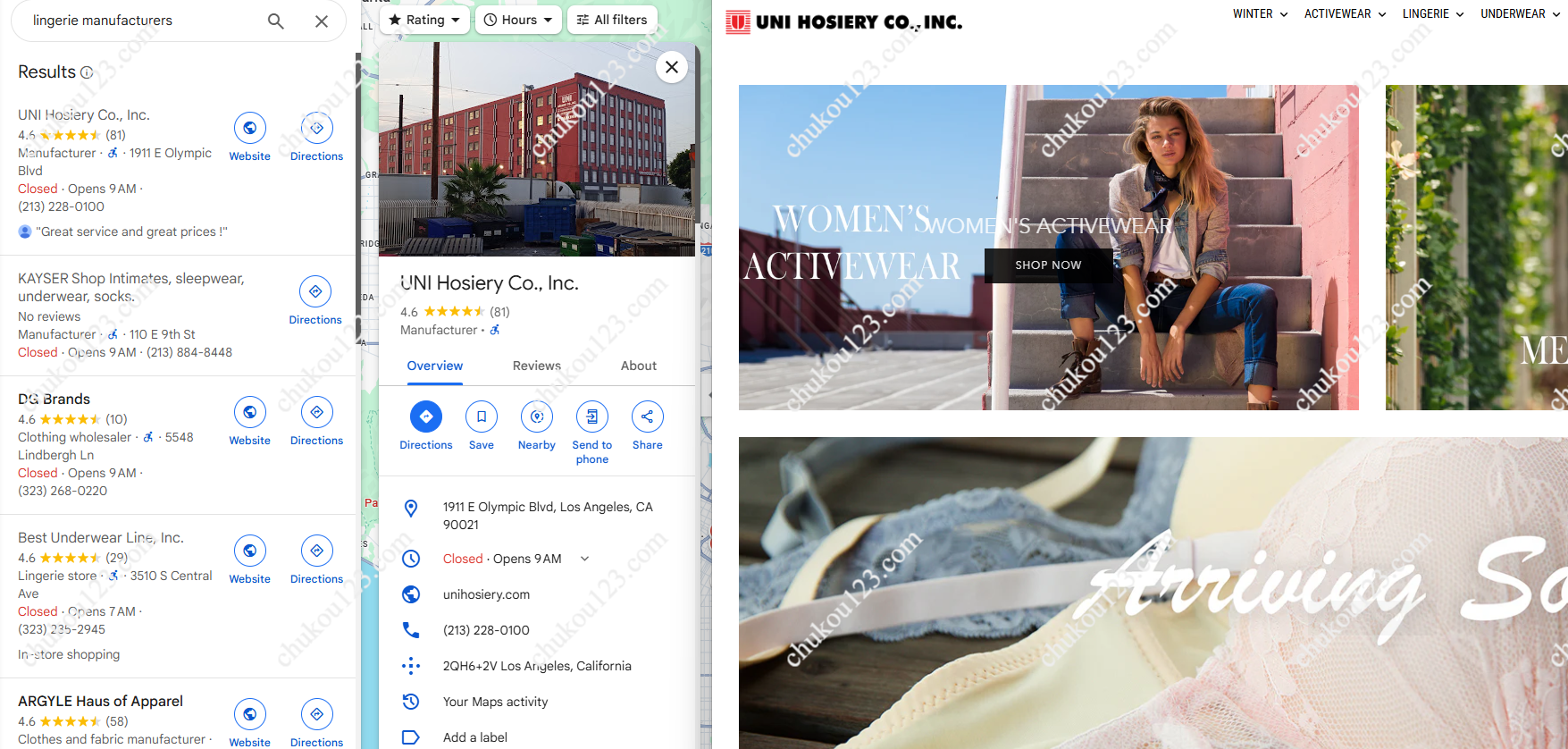The height and width of the screenshot is (749, 1568).
Task: Click the Maps activity history icon
Action: [x=411, y=702]
